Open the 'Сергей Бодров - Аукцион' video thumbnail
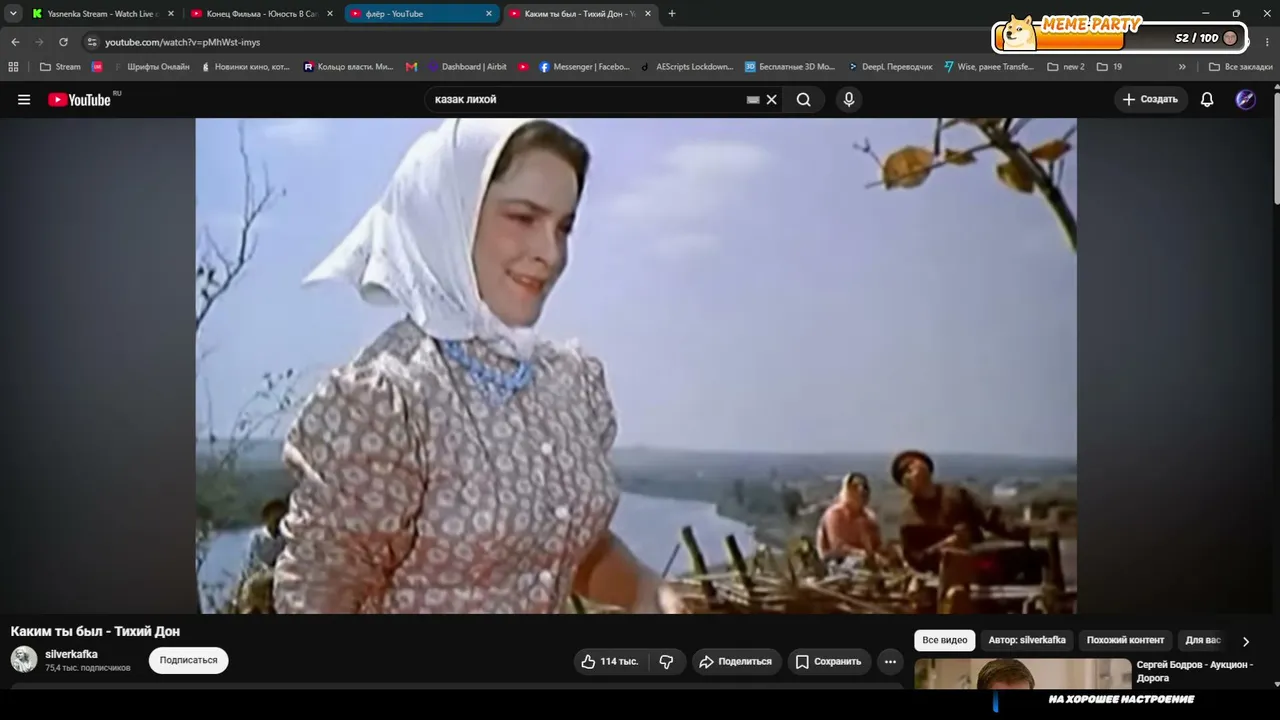 [x=1022, y=673]
